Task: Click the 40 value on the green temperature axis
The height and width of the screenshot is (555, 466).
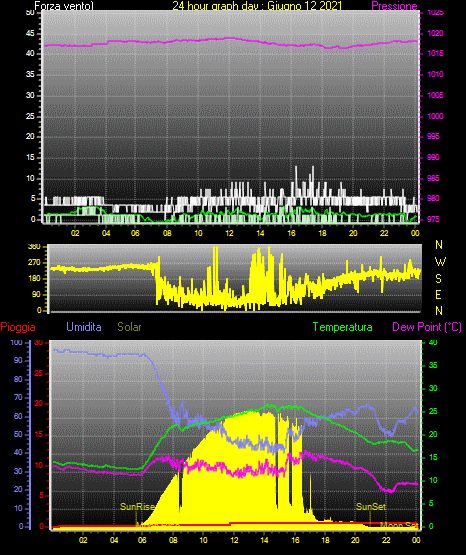Action: (x=433, y=343)
